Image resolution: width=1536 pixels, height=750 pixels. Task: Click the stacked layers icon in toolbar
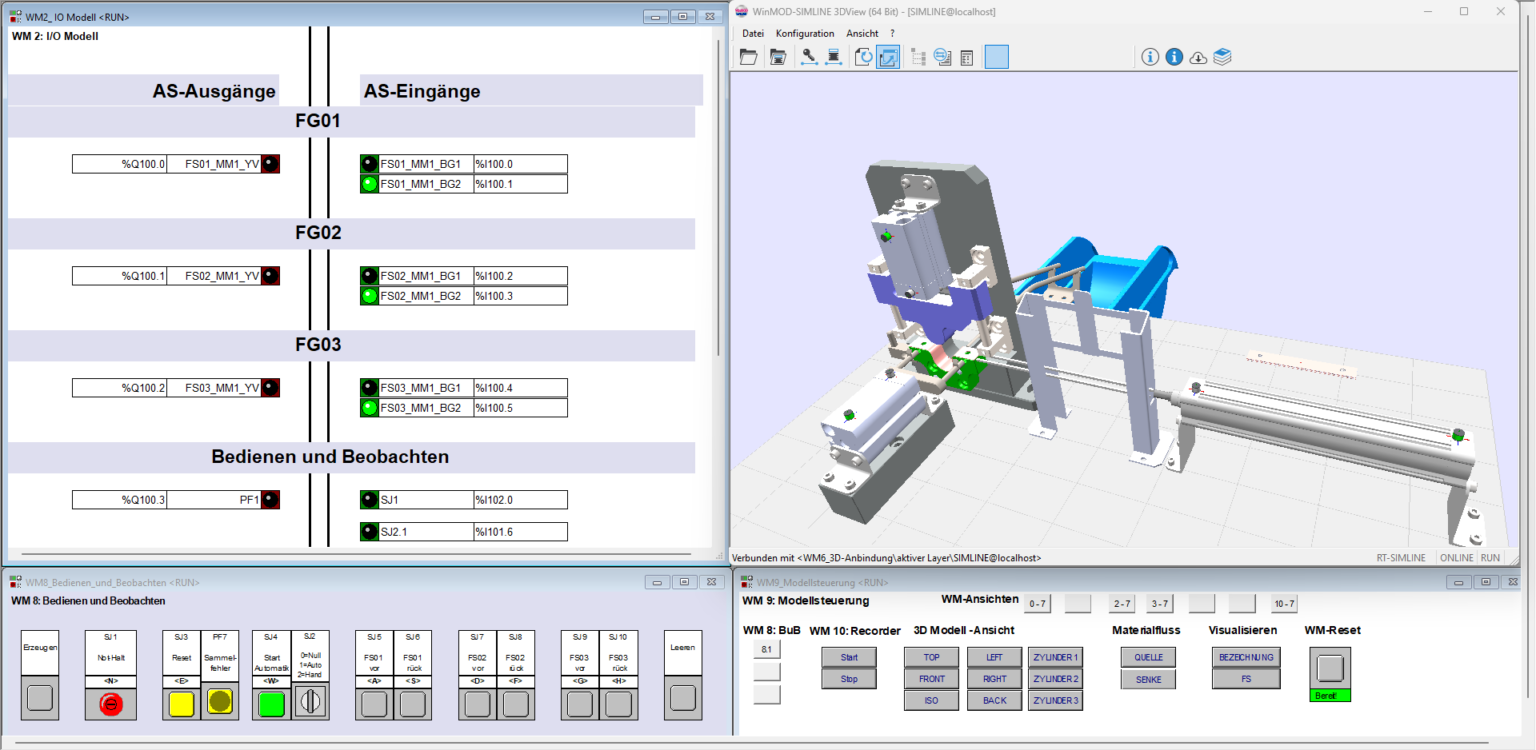pyautogui.click(x=1222, y=57)
